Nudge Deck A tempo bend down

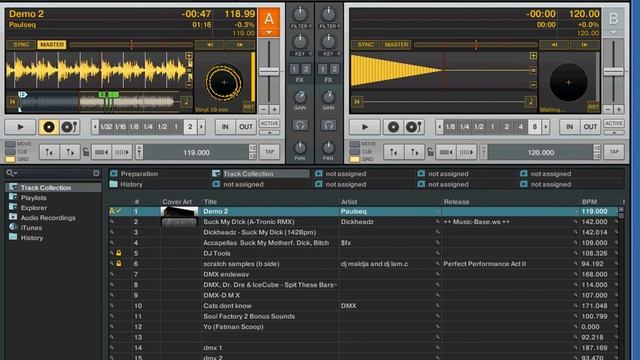pos(210,44)
